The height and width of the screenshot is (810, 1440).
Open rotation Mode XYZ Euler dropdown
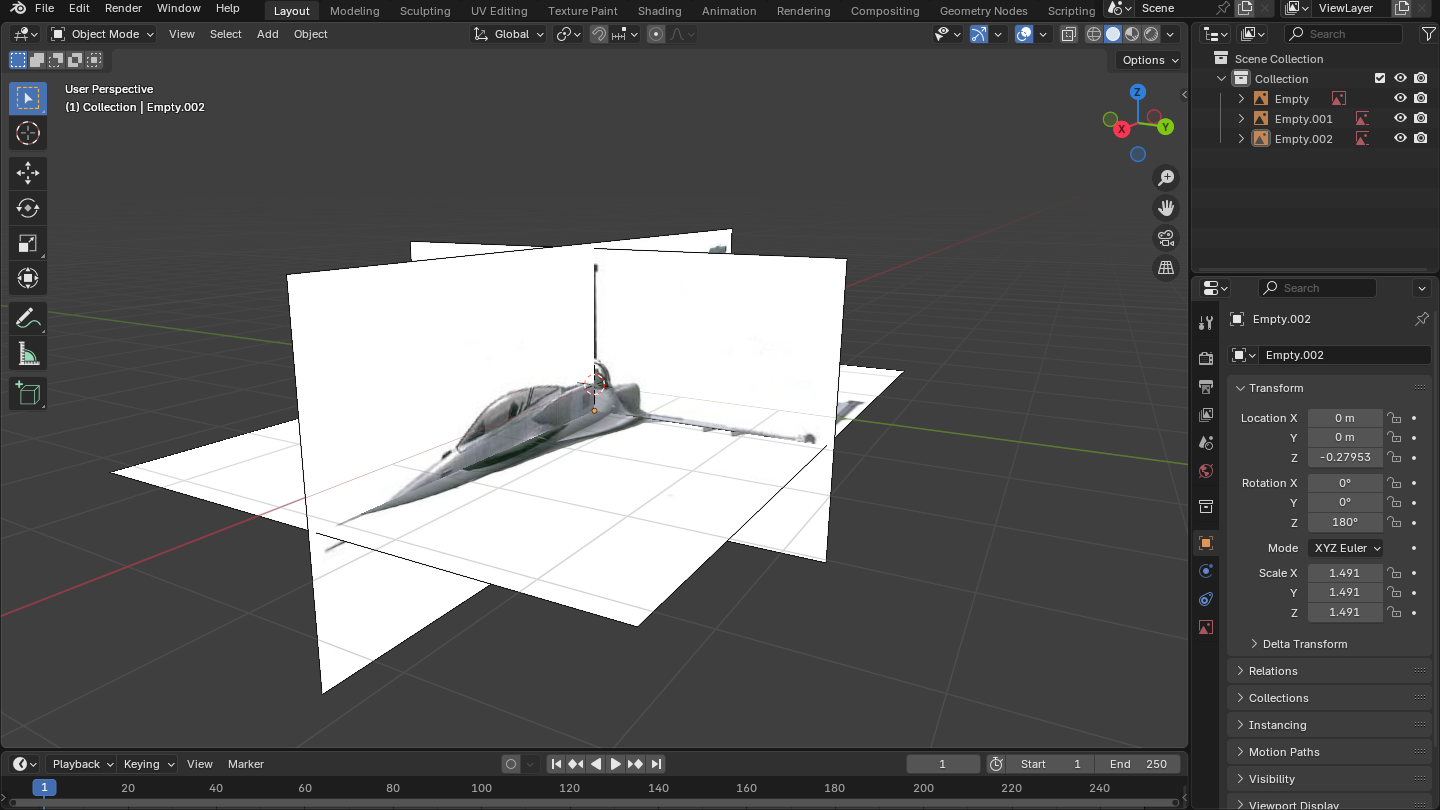coord(1346,548)
